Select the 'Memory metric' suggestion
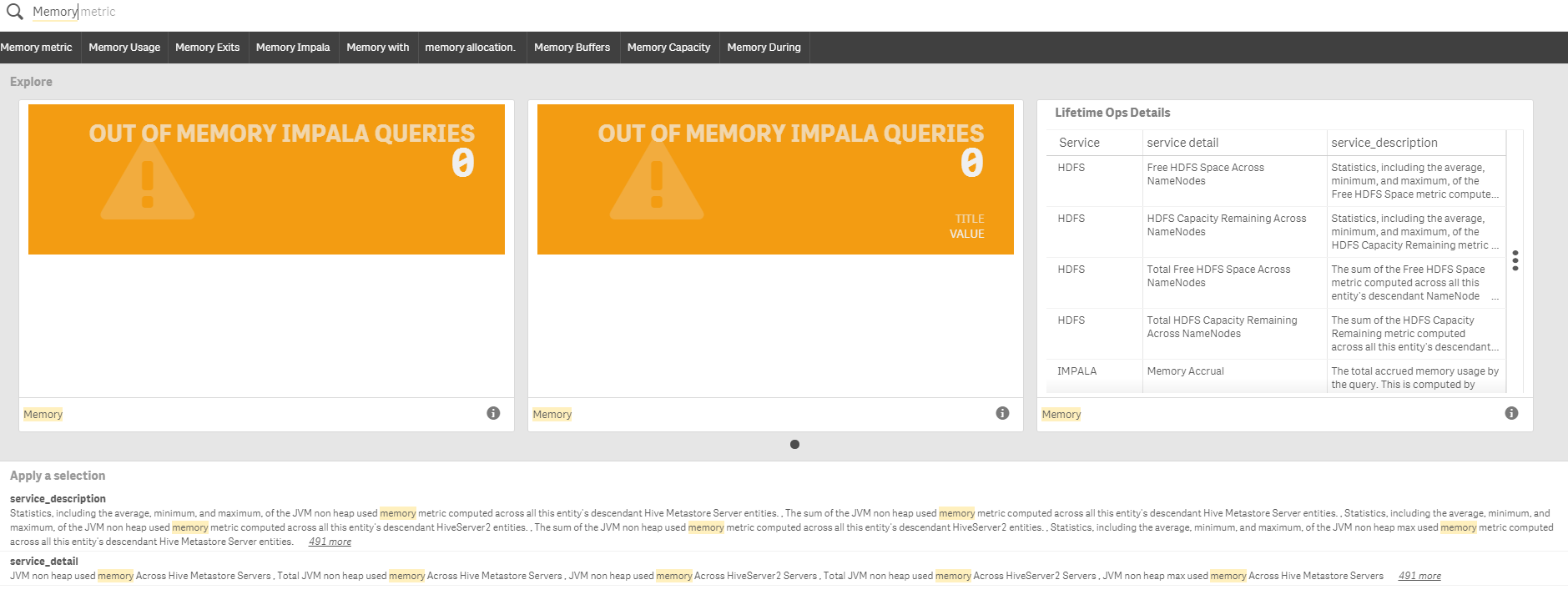The height and width of the screenshot is (615, 1568). (37, 48)
